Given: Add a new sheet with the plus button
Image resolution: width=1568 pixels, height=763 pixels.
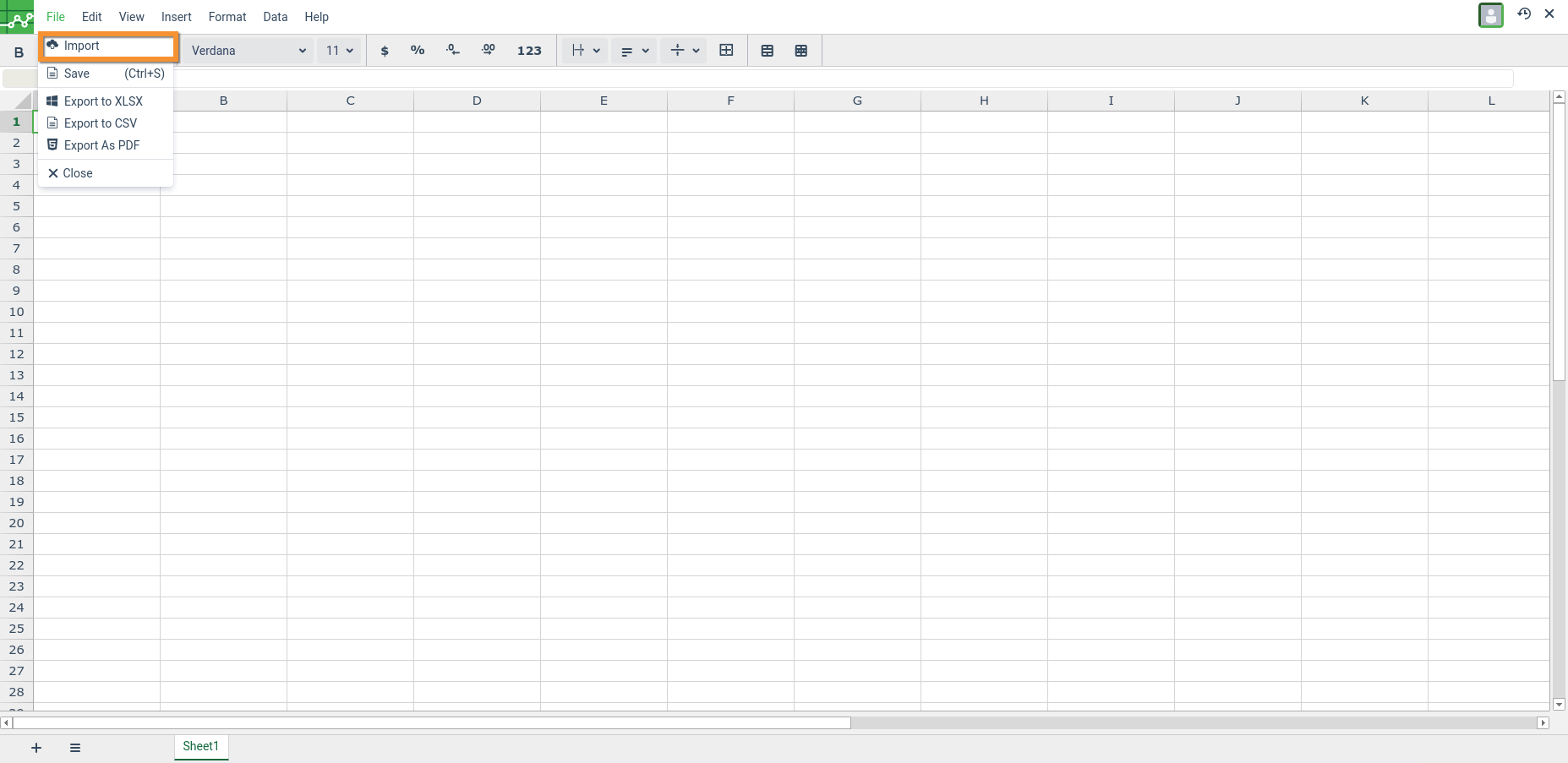Looking at the screenshot, I should click(36, 748).
